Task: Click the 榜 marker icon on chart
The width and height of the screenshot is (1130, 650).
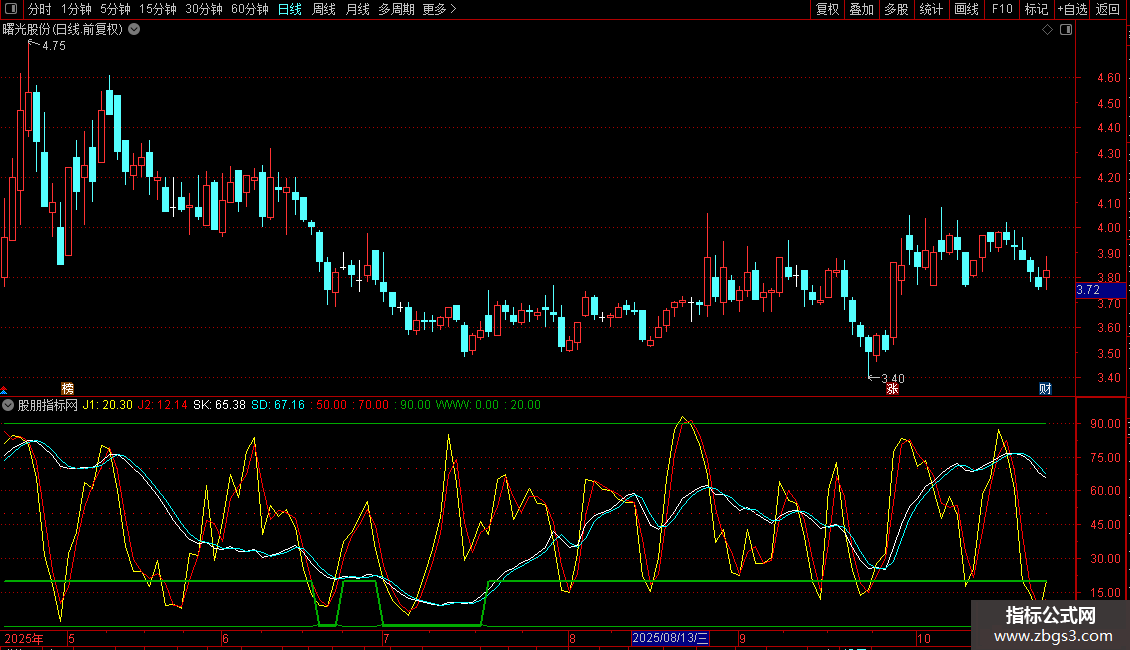Action: tap(68, 389)
